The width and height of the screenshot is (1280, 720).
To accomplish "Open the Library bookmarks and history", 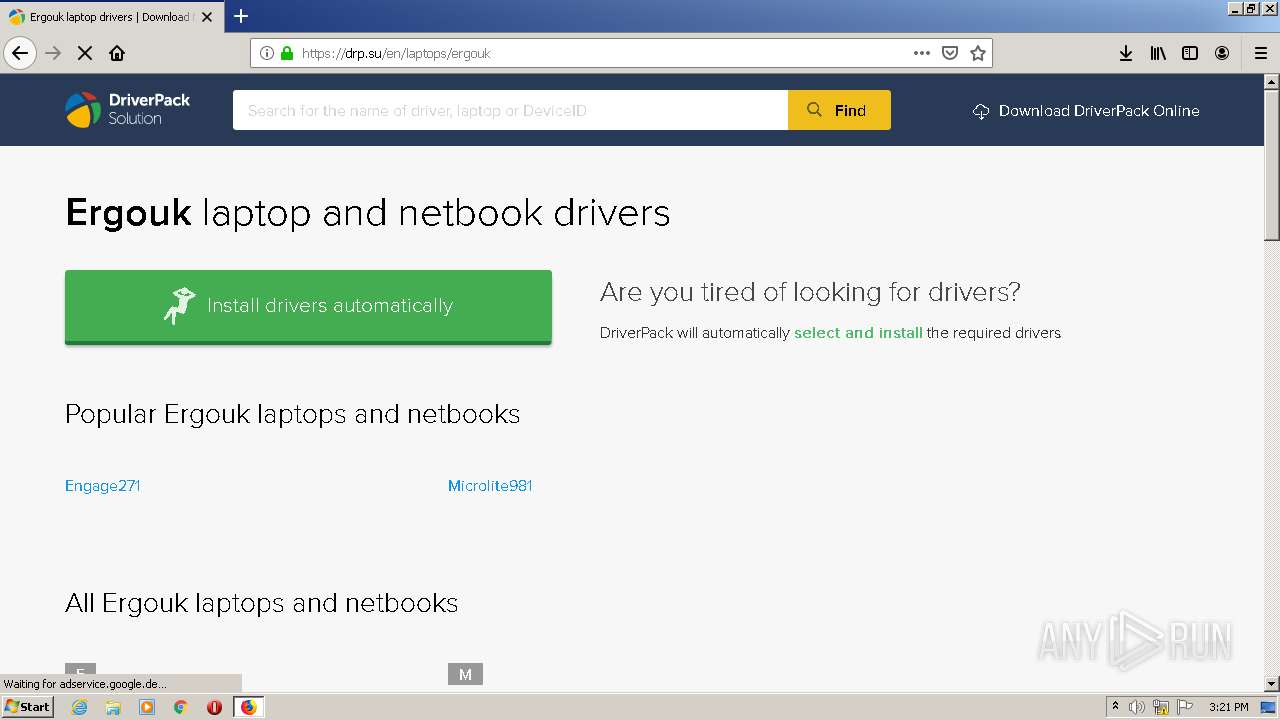I will pos(1158,53).
